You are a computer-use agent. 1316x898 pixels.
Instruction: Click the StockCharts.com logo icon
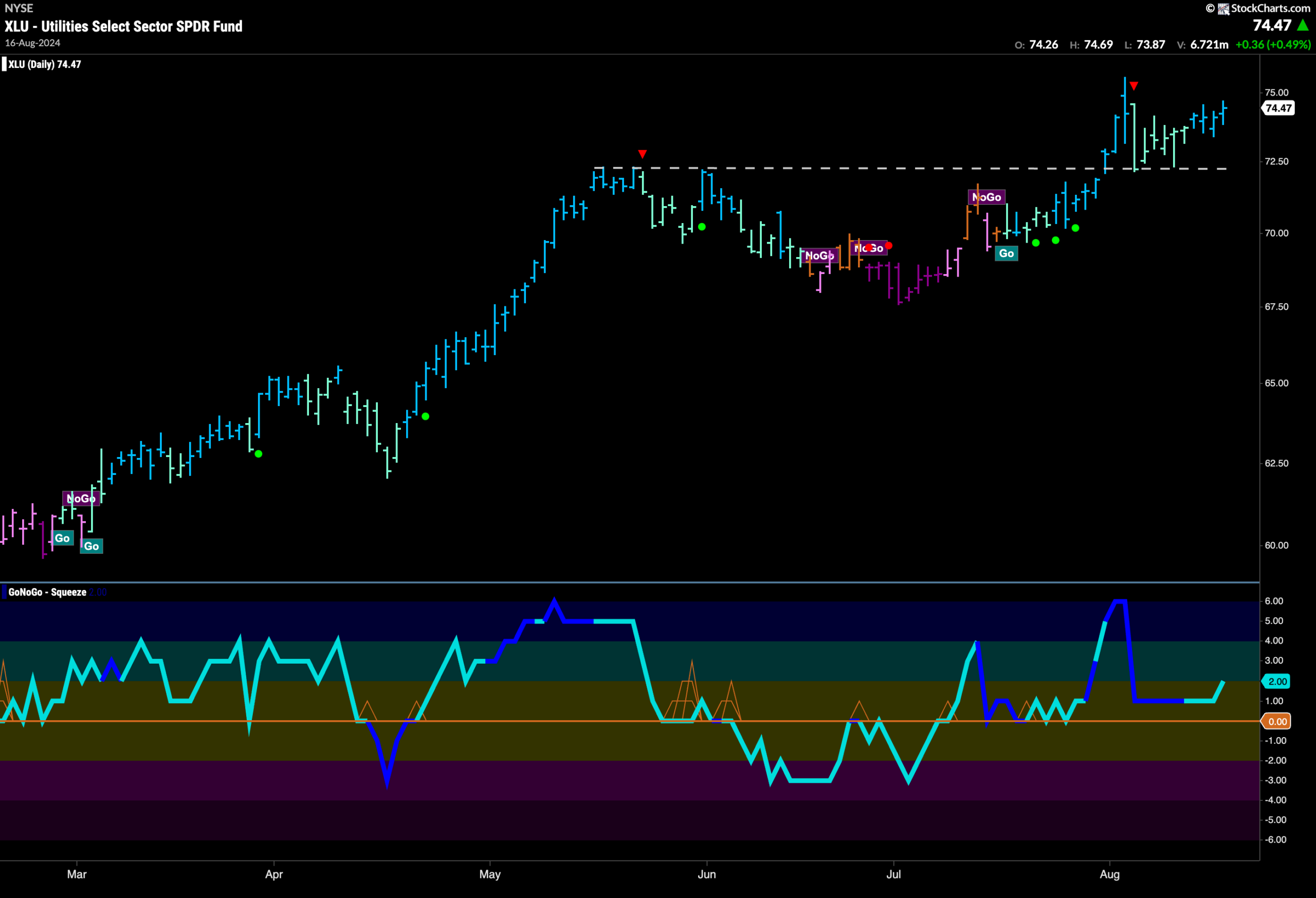click(1223, 9)
